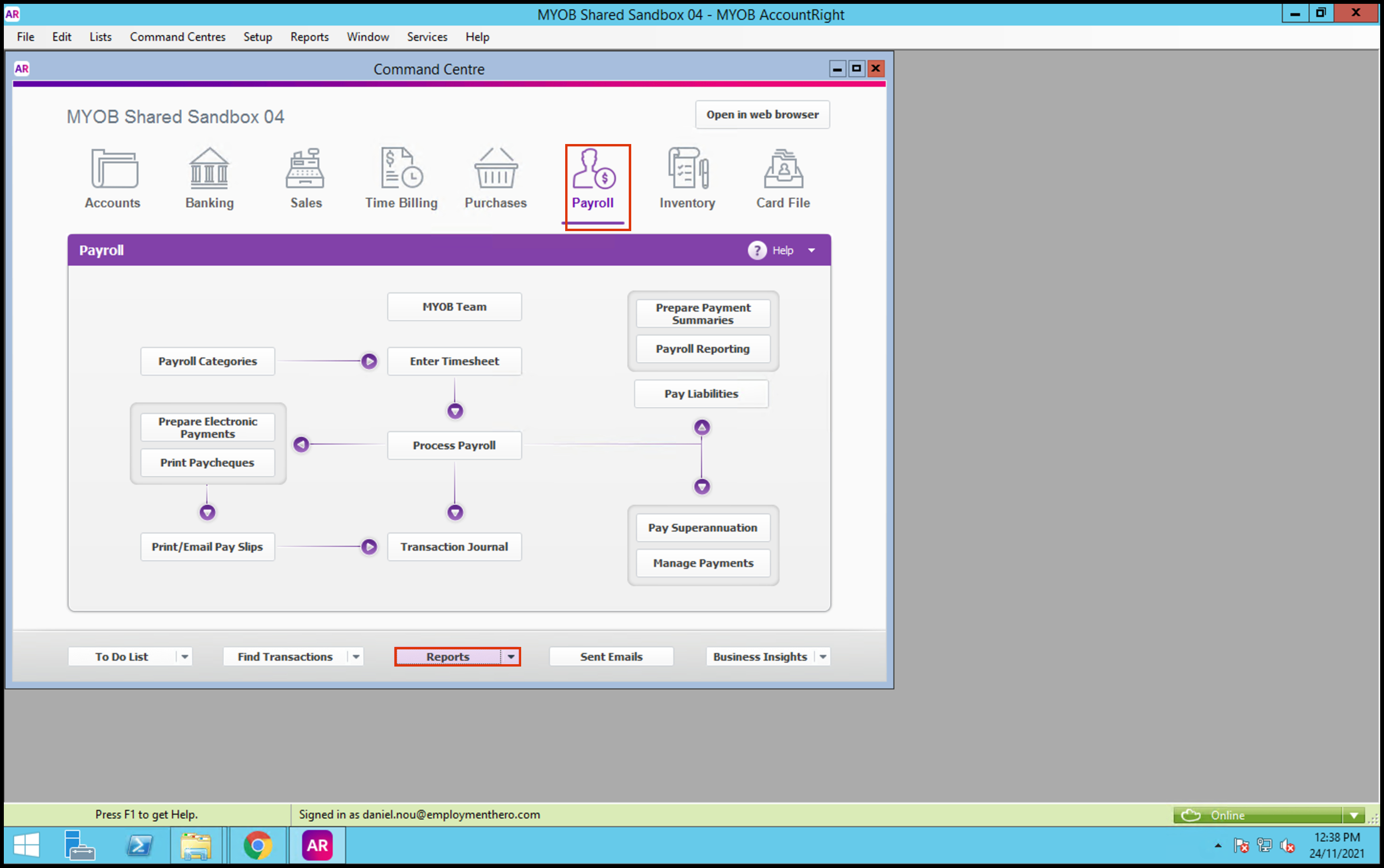This screenshot has width=1384, height=868.
Task: Click the Payroll help question mark icon
Action: coord(757,250)
